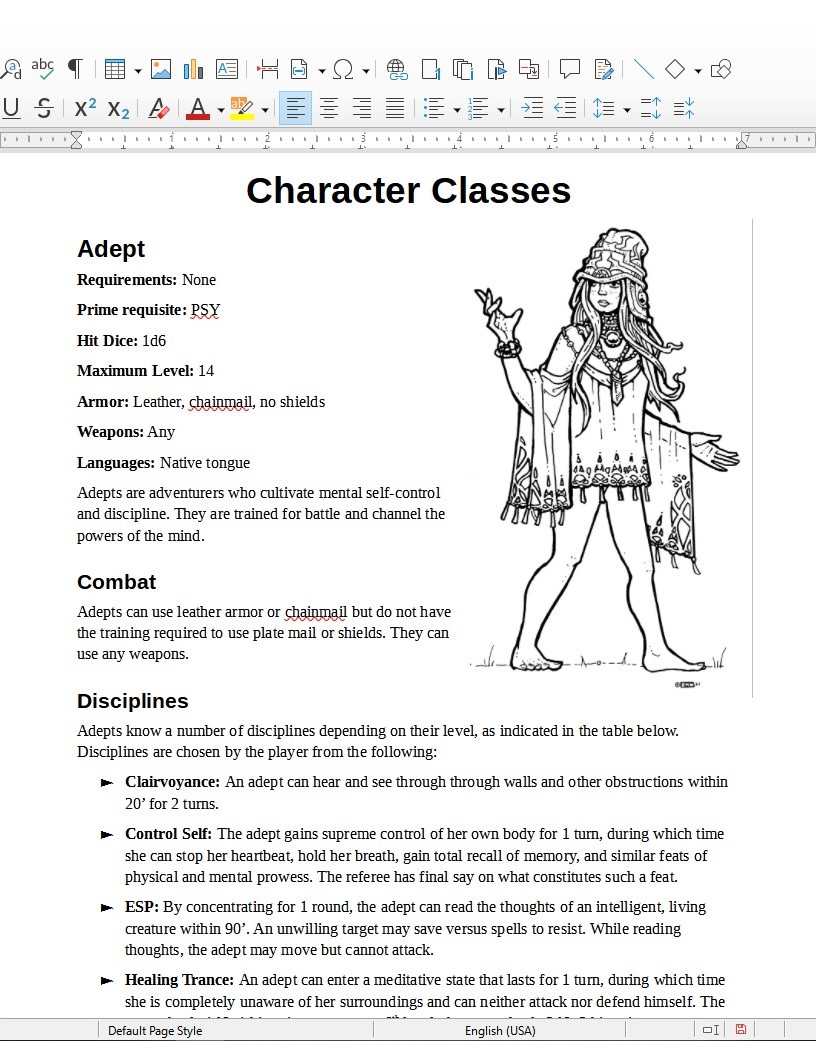Insert a cross-reference
816x1041 pixels.
point(529,69)
